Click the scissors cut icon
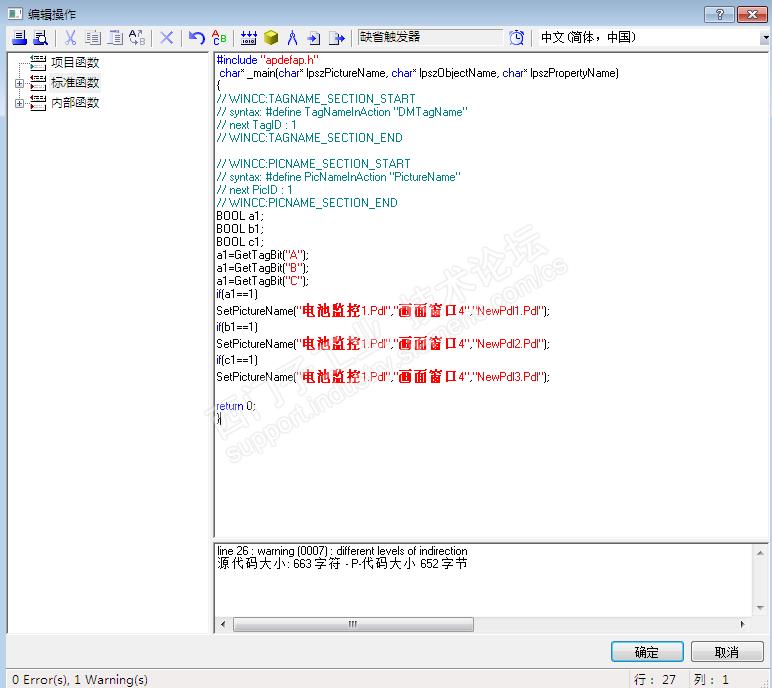Screen dimensions: 772x688 [70, 37]
